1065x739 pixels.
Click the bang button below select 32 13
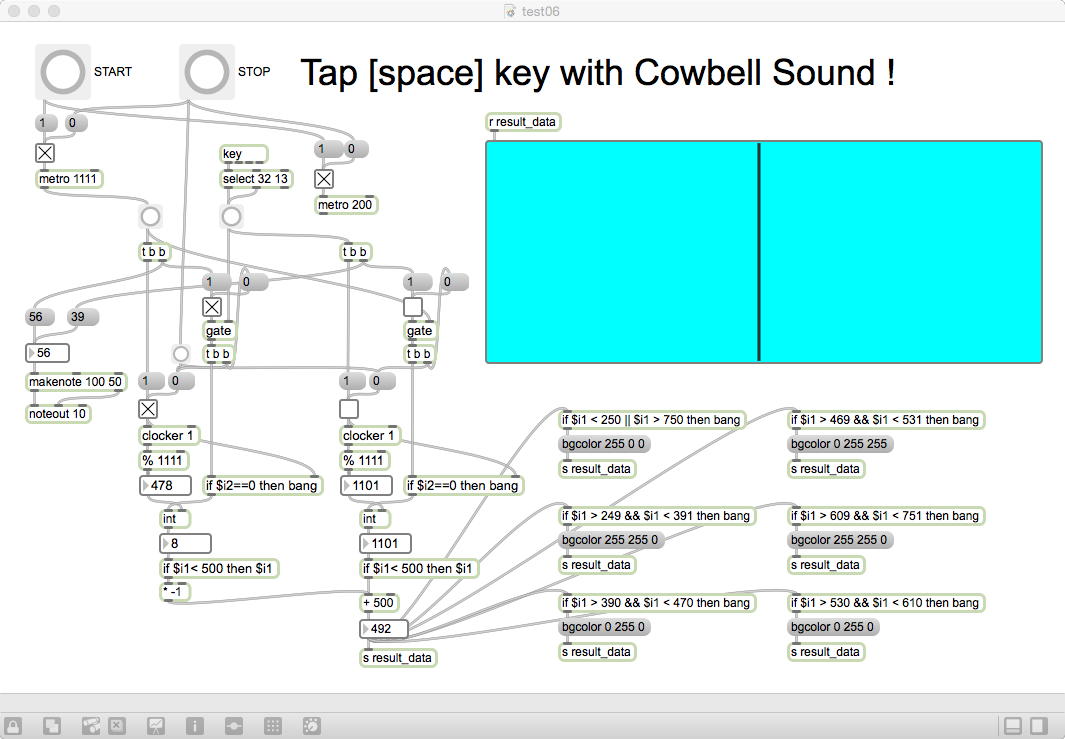coord(231,217)
